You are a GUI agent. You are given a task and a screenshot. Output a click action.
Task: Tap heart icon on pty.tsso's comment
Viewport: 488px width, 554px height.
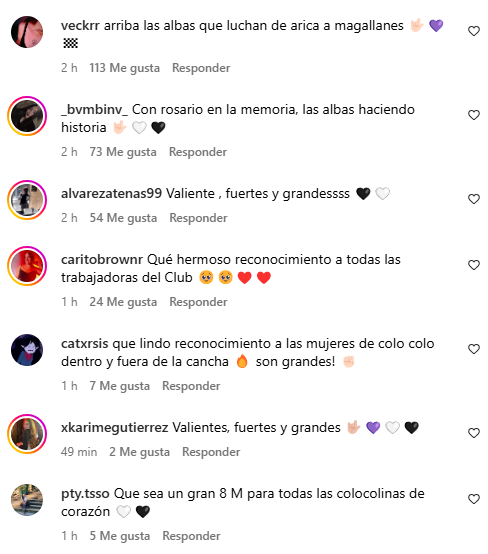474,499
